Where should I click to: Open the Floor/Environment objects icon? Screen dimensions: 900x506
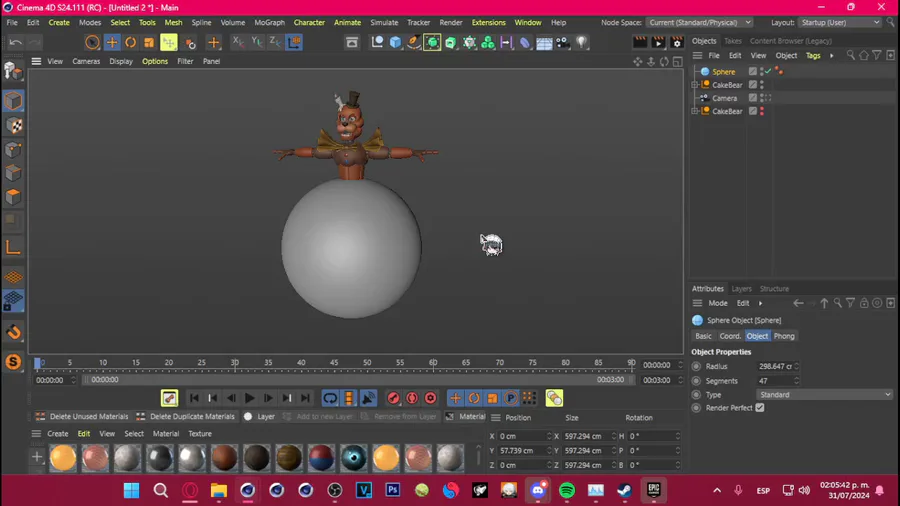tap(544, 42)
